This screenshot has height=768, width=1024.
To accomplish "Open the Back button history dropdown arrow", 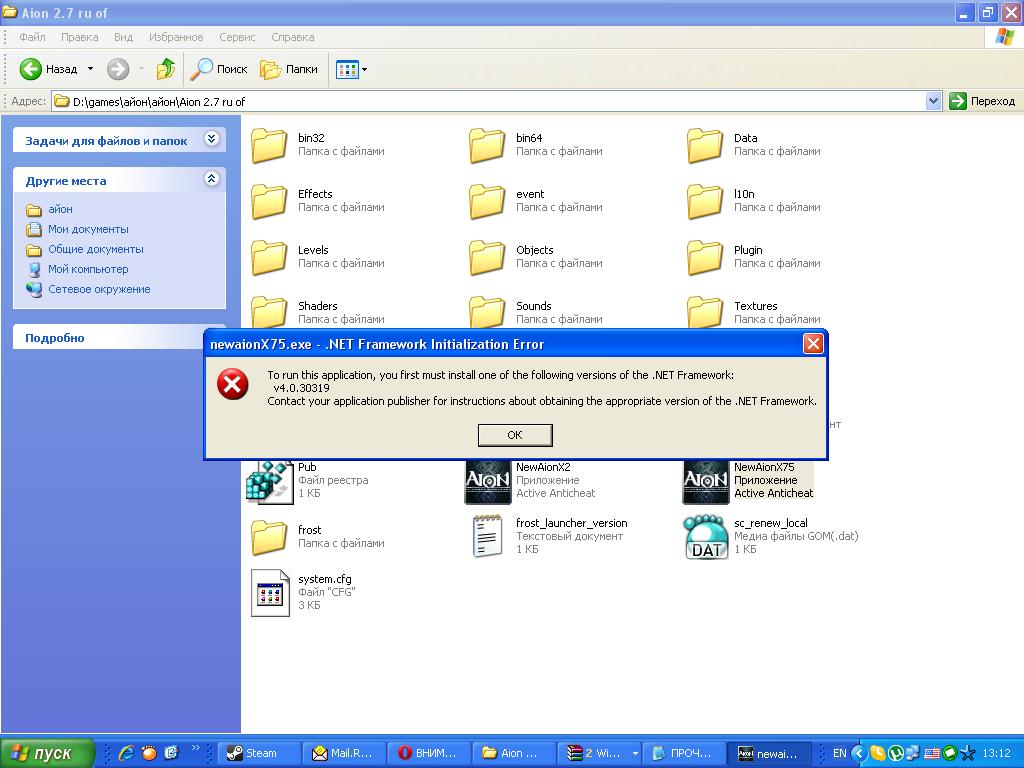I will coord(90,69).
